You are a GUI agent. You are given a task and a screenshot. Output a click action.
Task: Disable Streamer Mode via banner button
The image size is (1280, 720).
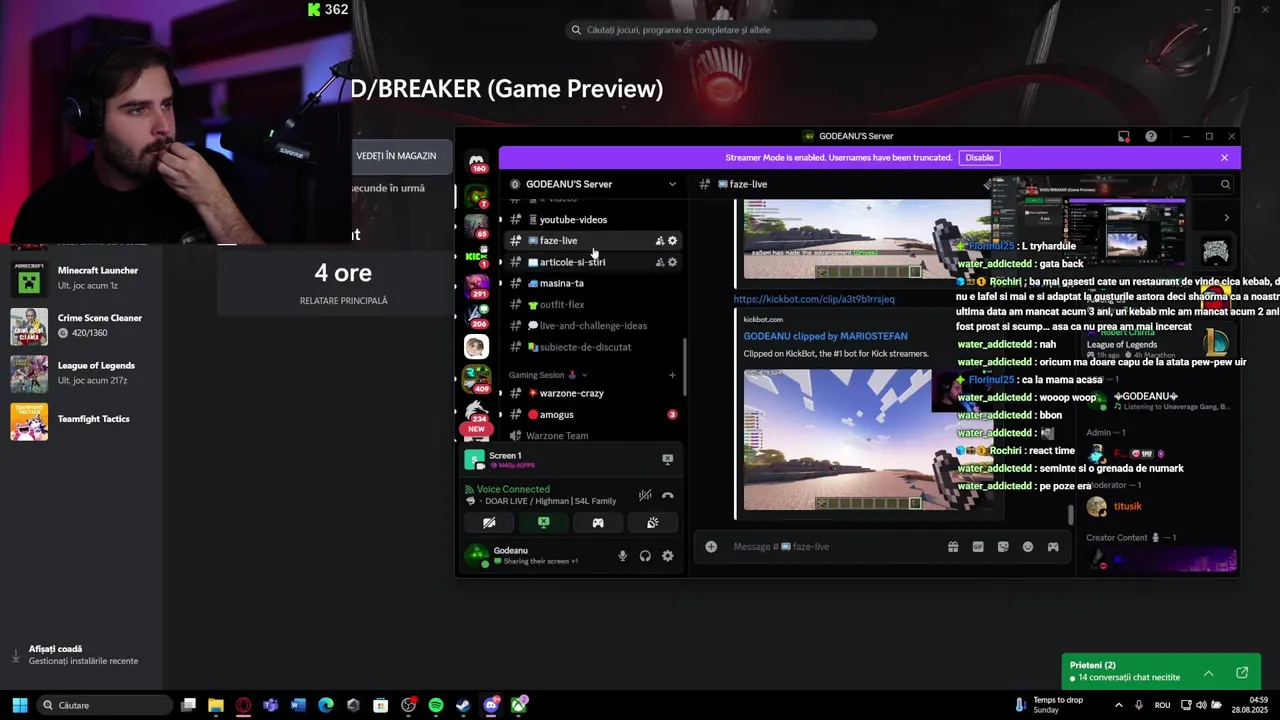point(979,158)
